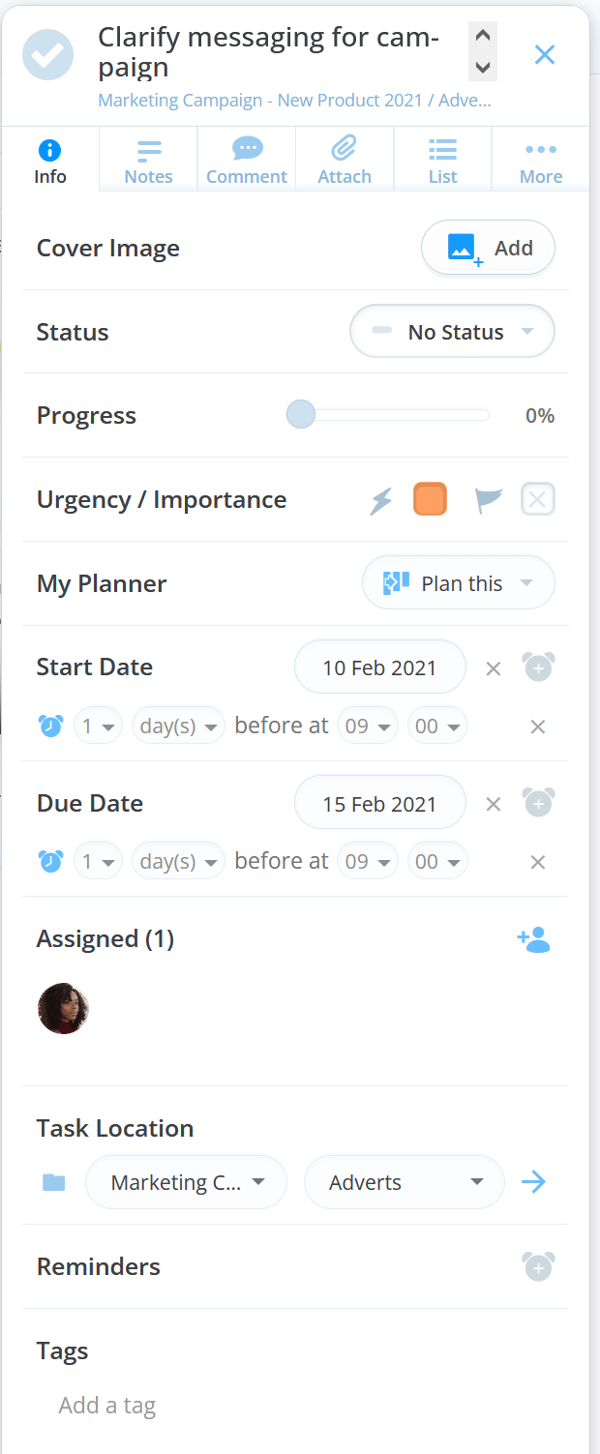Open a new reminder with the Reminders alarm icon

(538, 1266)
